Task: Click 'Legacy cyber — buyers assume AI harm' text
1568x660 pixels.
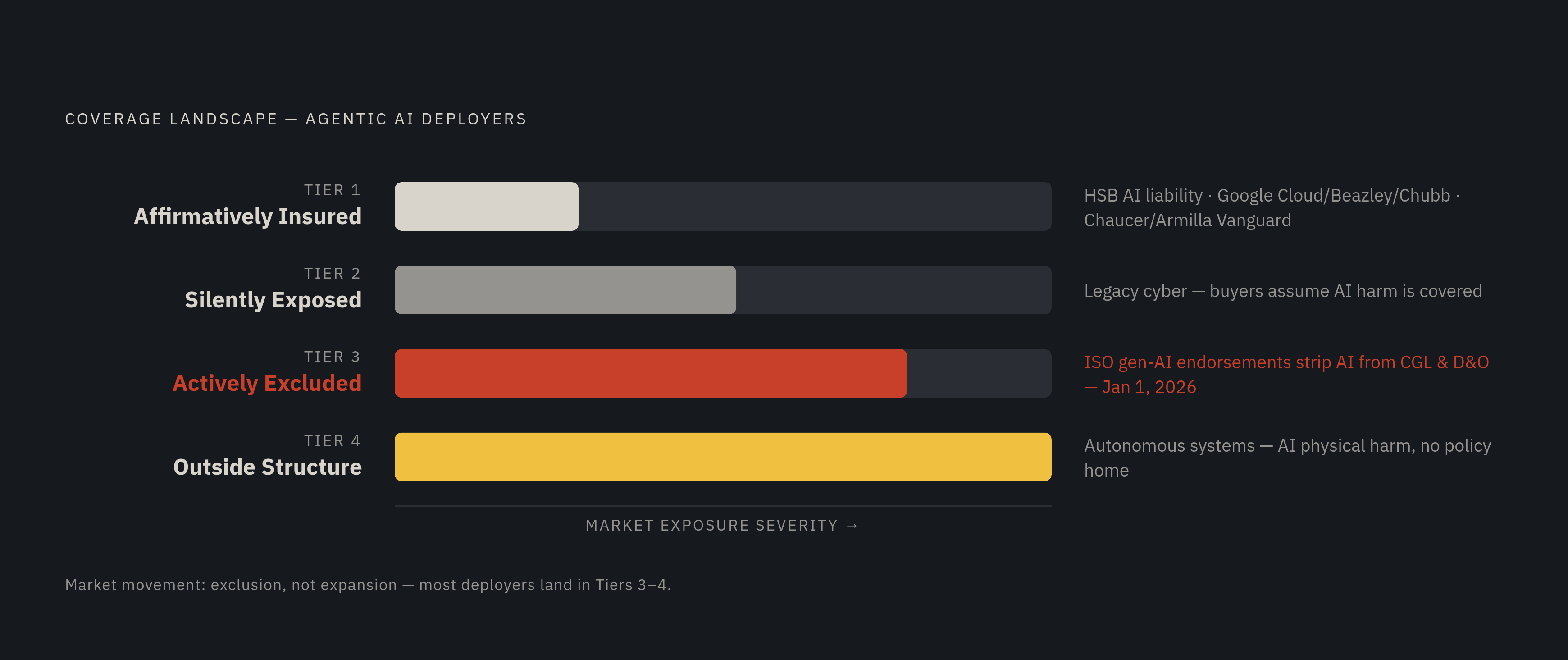Action: (1283, 291)
